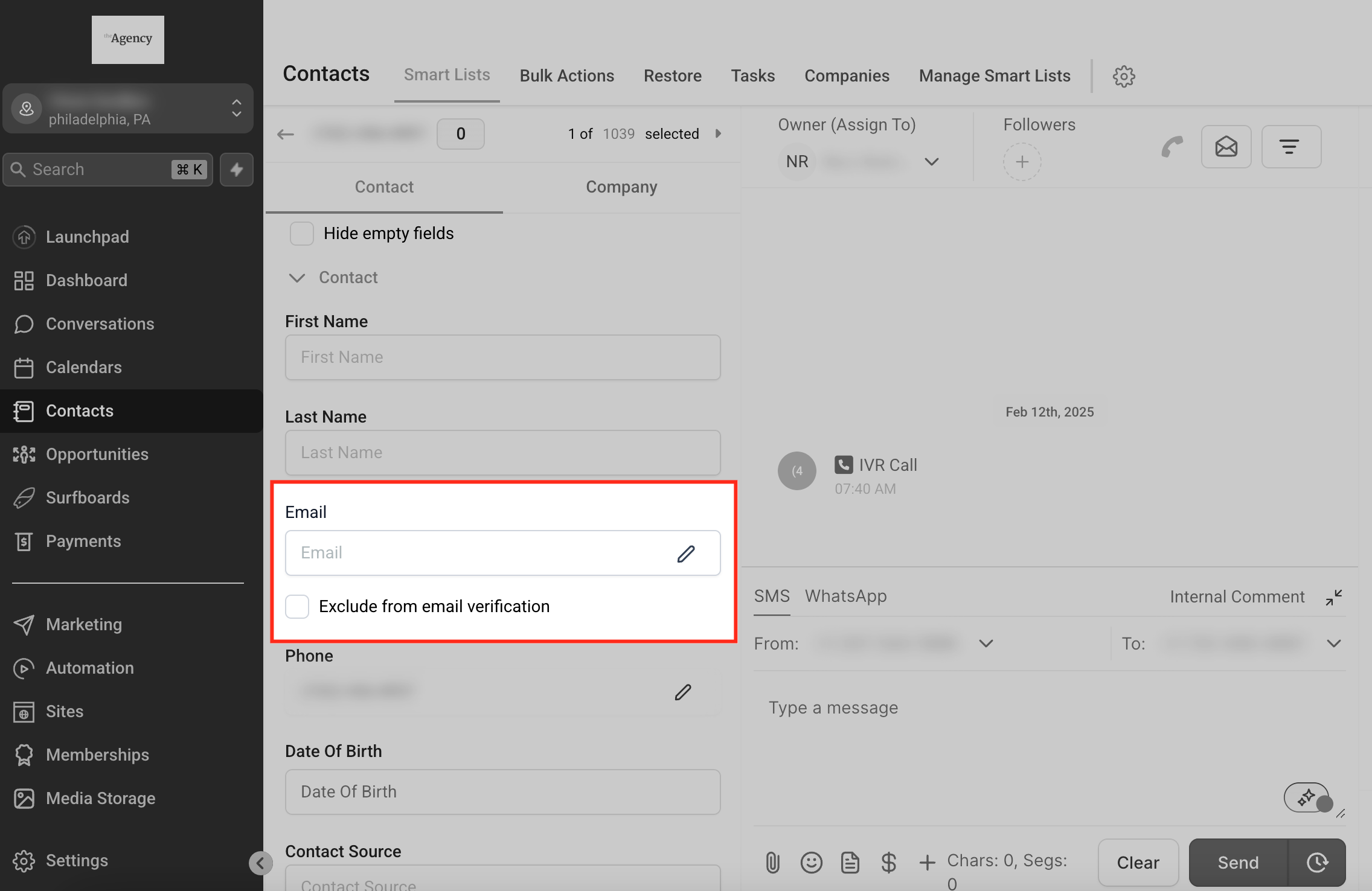
Task: Open the emoji picker icon
Action: (x=811, y=863)
